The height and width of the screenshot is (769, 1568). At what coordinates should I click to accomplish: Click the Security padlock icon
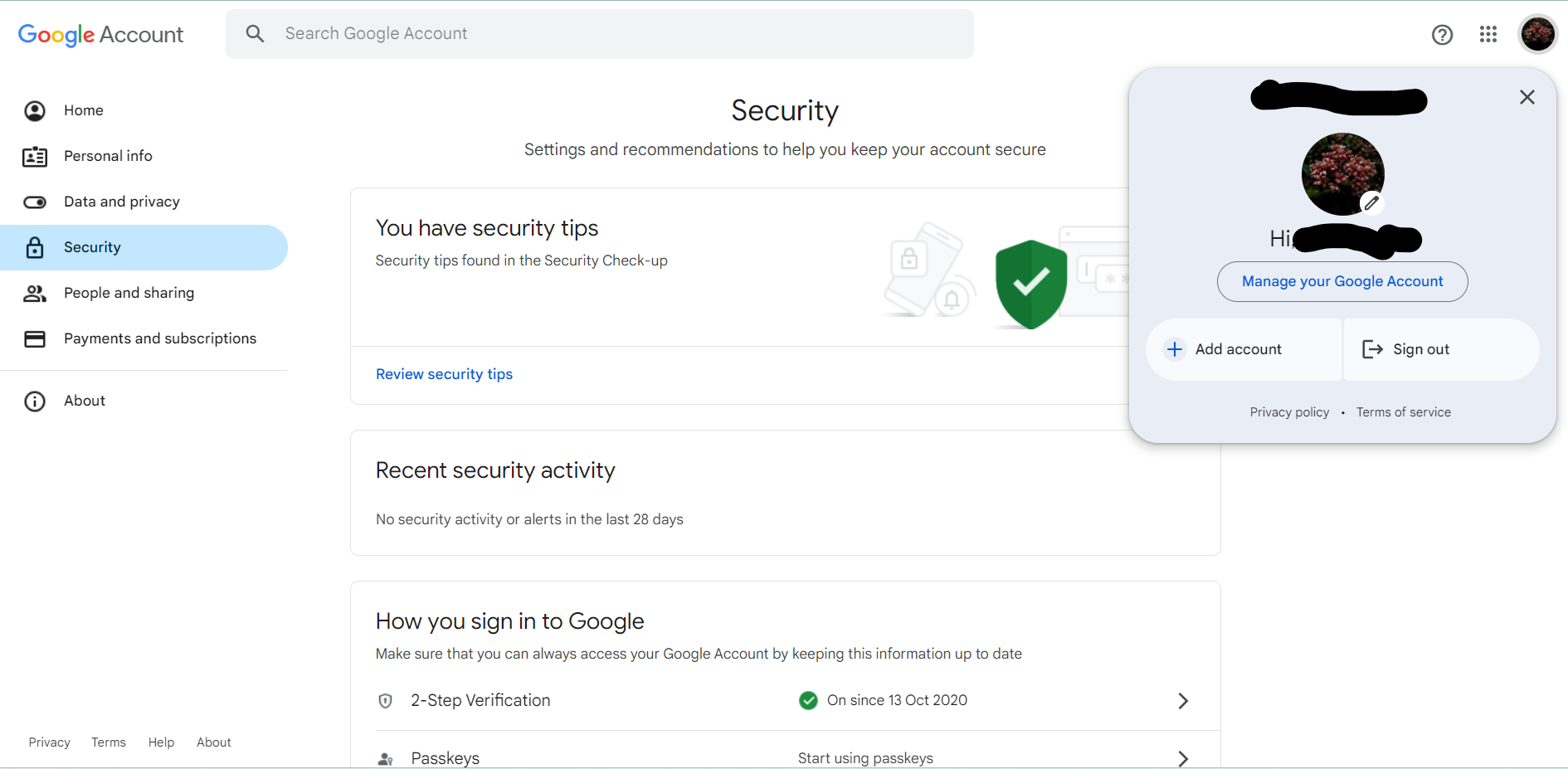point(35,247)
